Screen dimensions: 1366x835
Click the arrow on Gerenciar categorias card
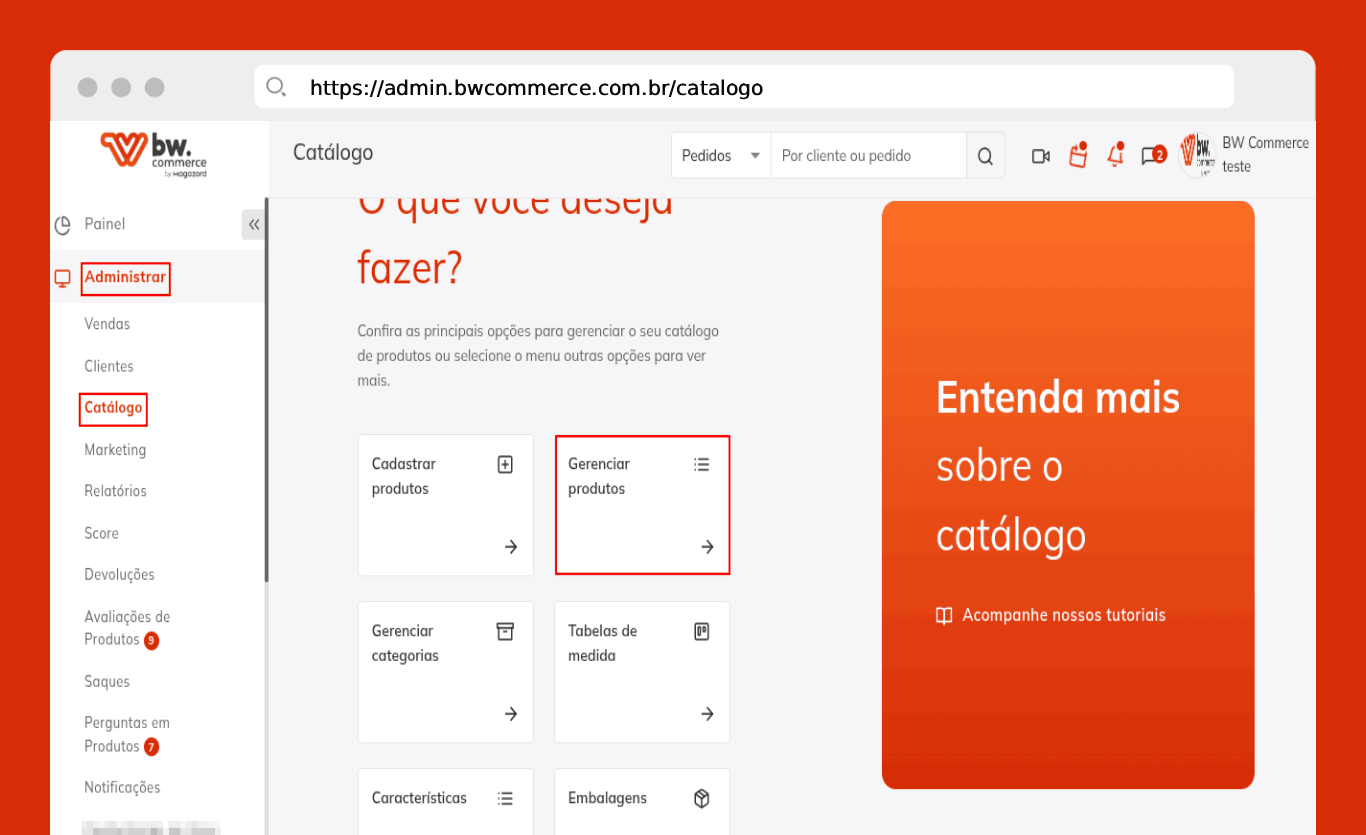pyautogui.click(x=511, y=714)
